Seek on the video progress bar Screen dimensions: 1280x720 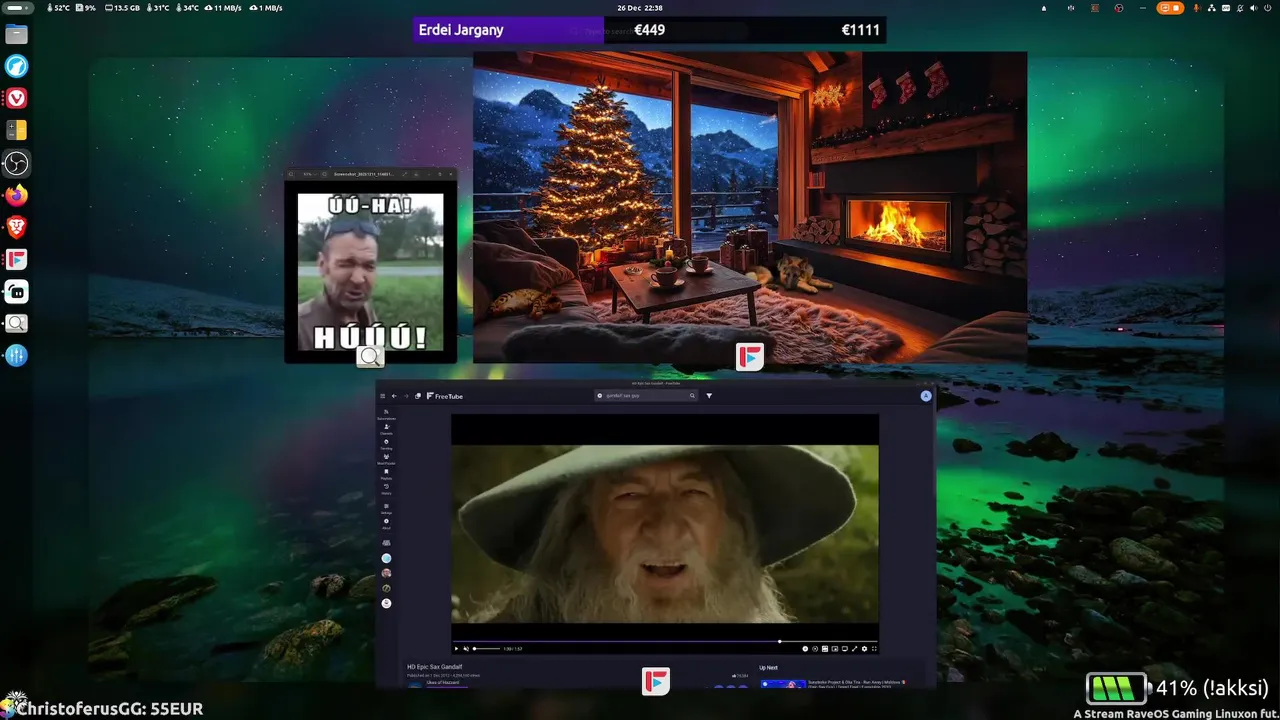(665, 641)
